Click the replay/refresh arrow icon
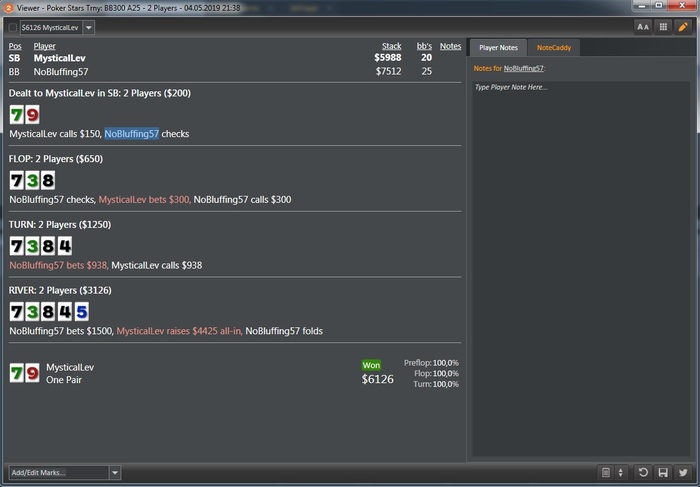The height and width of the screenshot is (487, 700). [x=643, y=472]
